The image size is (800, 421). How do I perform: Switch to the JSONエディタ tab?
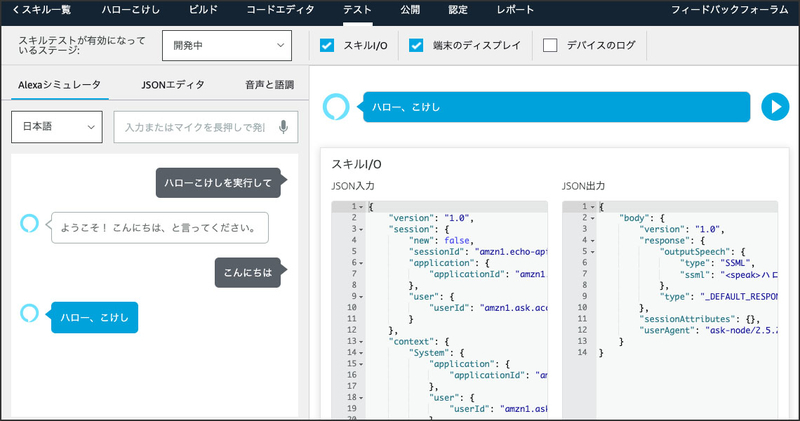pyautogui.click(x=173, y=85)
